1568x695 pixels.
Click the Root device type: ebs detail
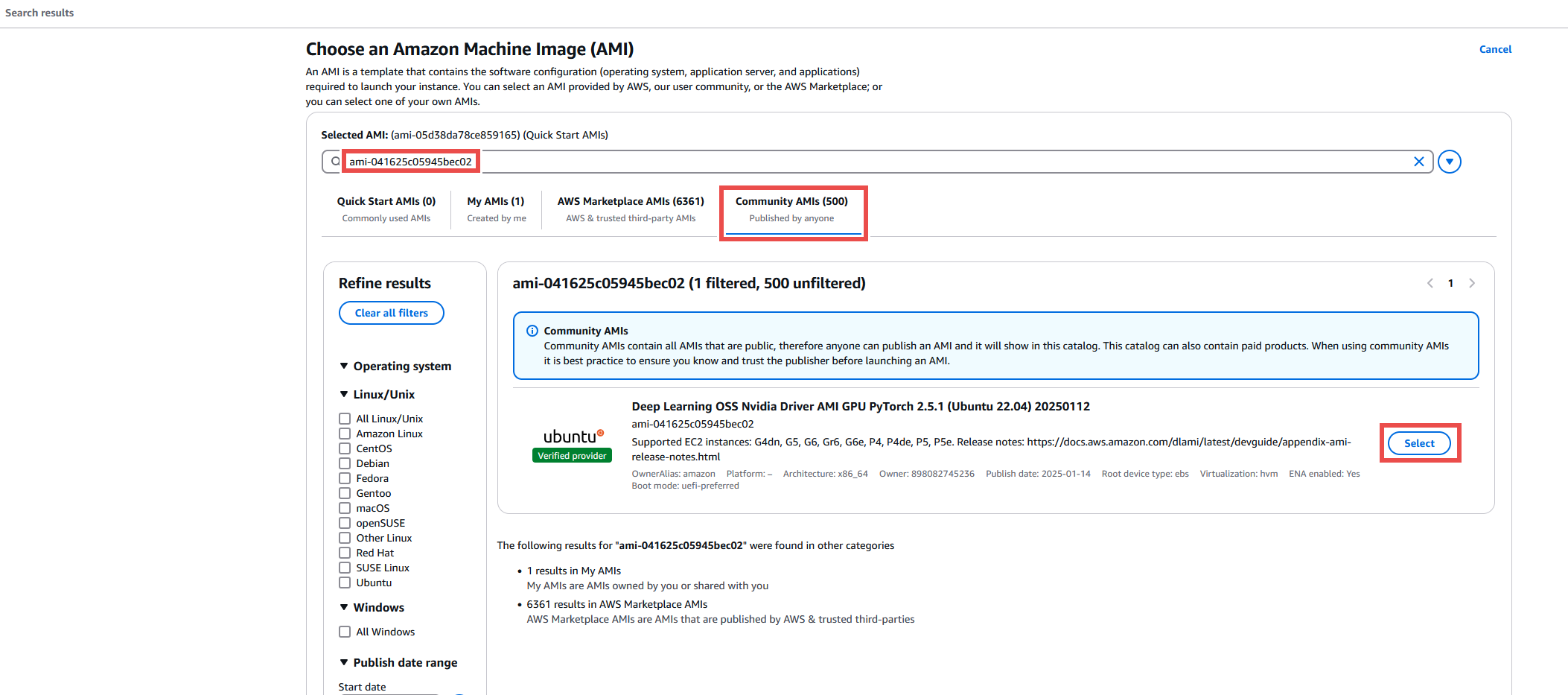(1145, 474)
